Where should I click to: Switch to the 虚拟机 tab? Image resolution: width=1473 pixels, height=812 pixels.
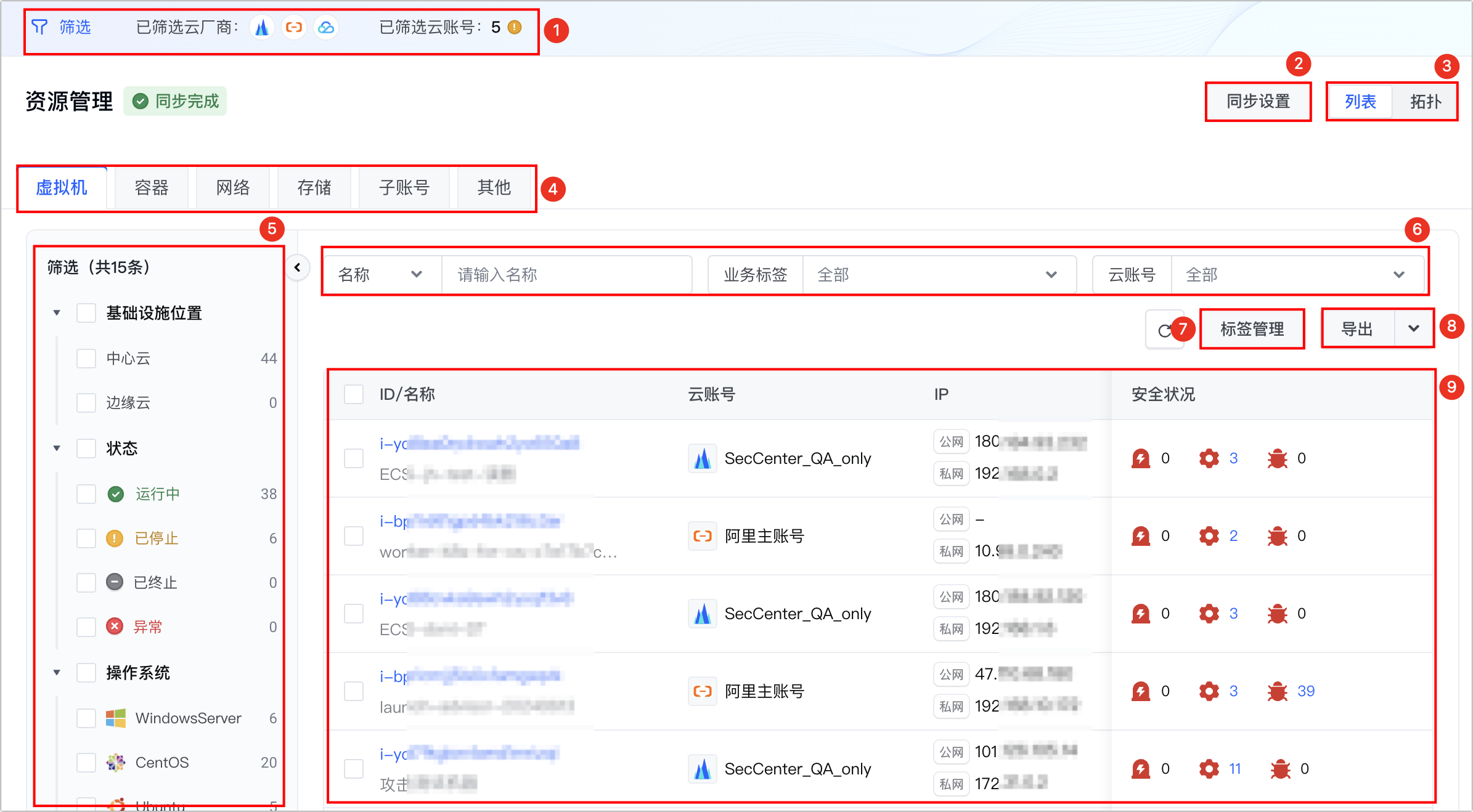(62, 188)
